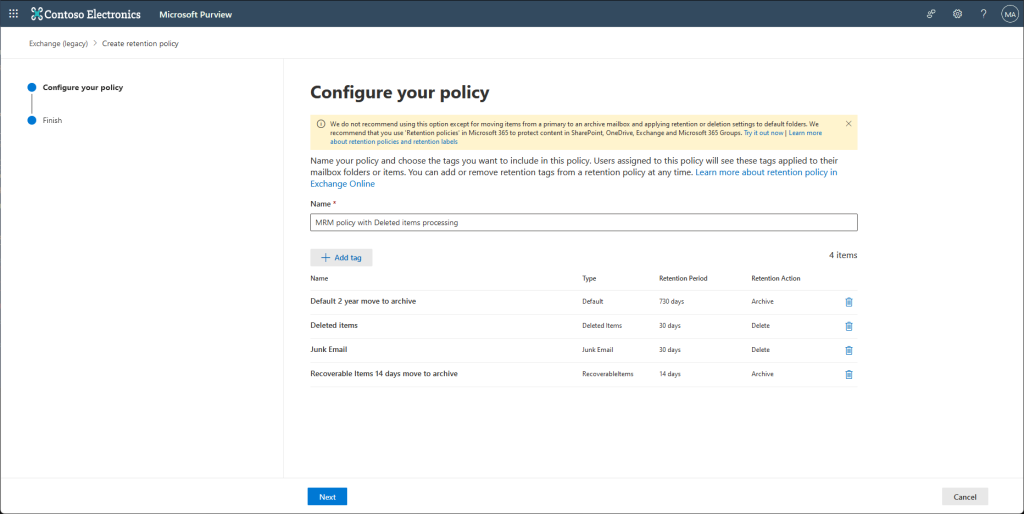1024x514 pixels.
Task: Delete the Deleted items tag
Action: click(849, 326)
